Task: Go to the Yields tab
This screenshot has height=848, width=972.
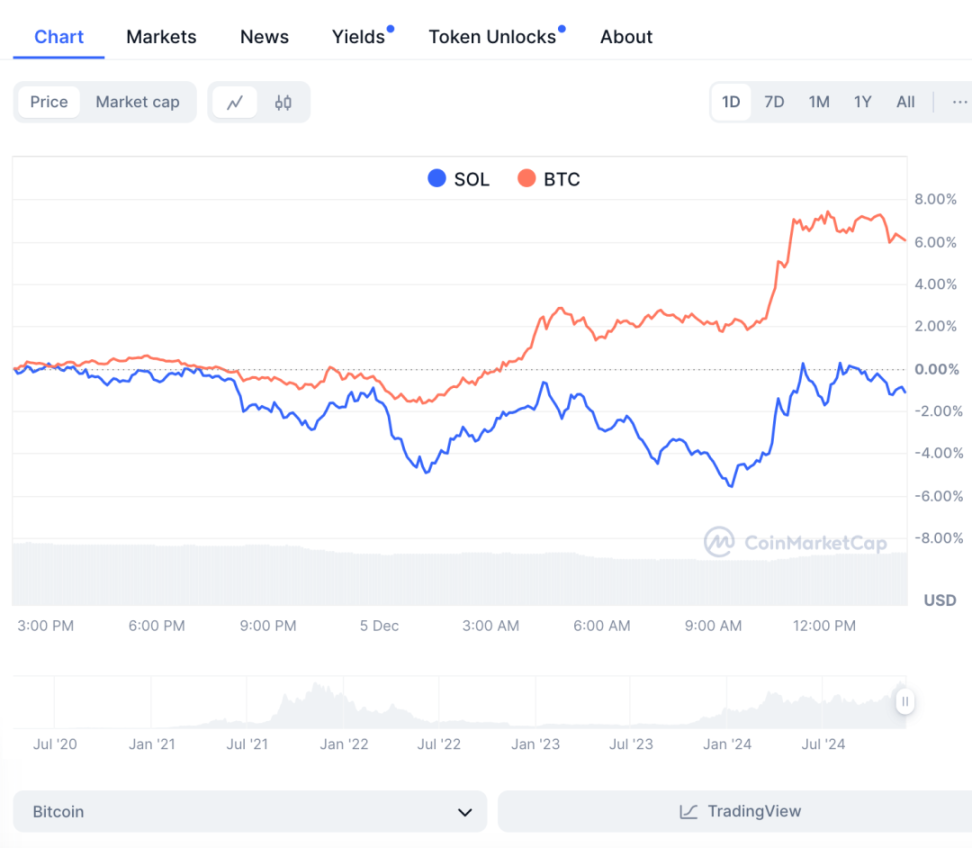Action: click(x=358, y=37)
